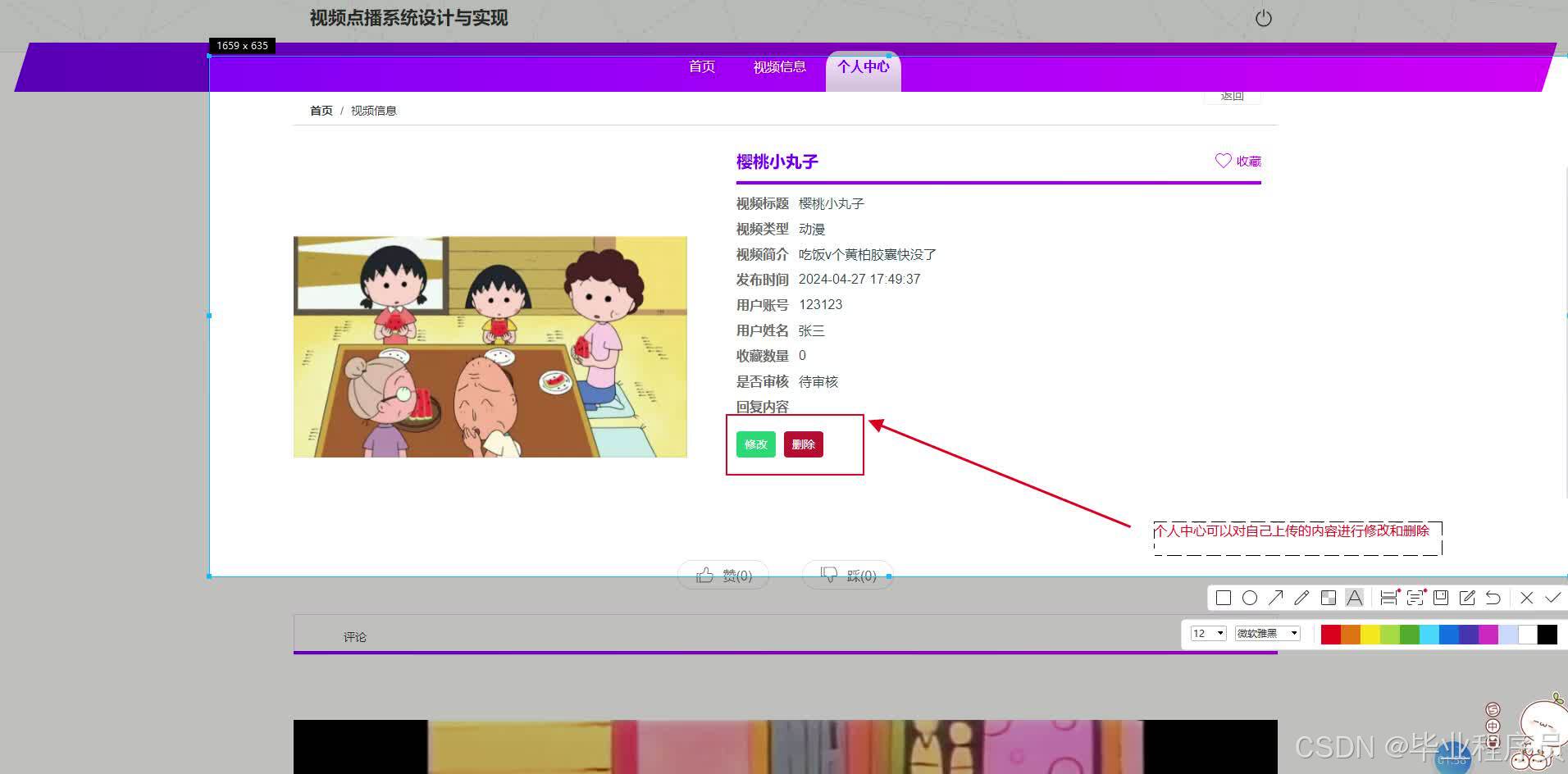Click the green 修改 button
This screenshot has height=774, width=1568.
[755, 444]
